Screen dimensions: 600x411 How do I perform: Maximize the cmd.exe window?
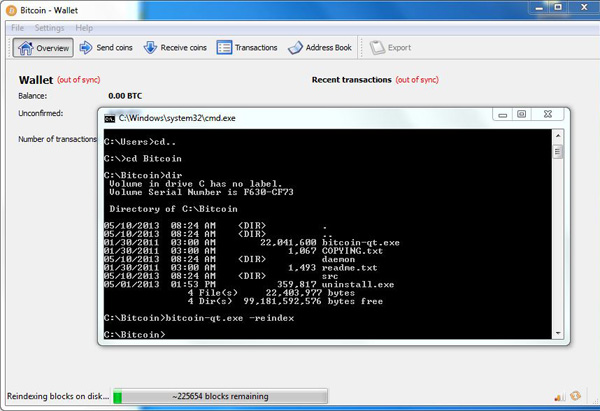click(521, 114)
